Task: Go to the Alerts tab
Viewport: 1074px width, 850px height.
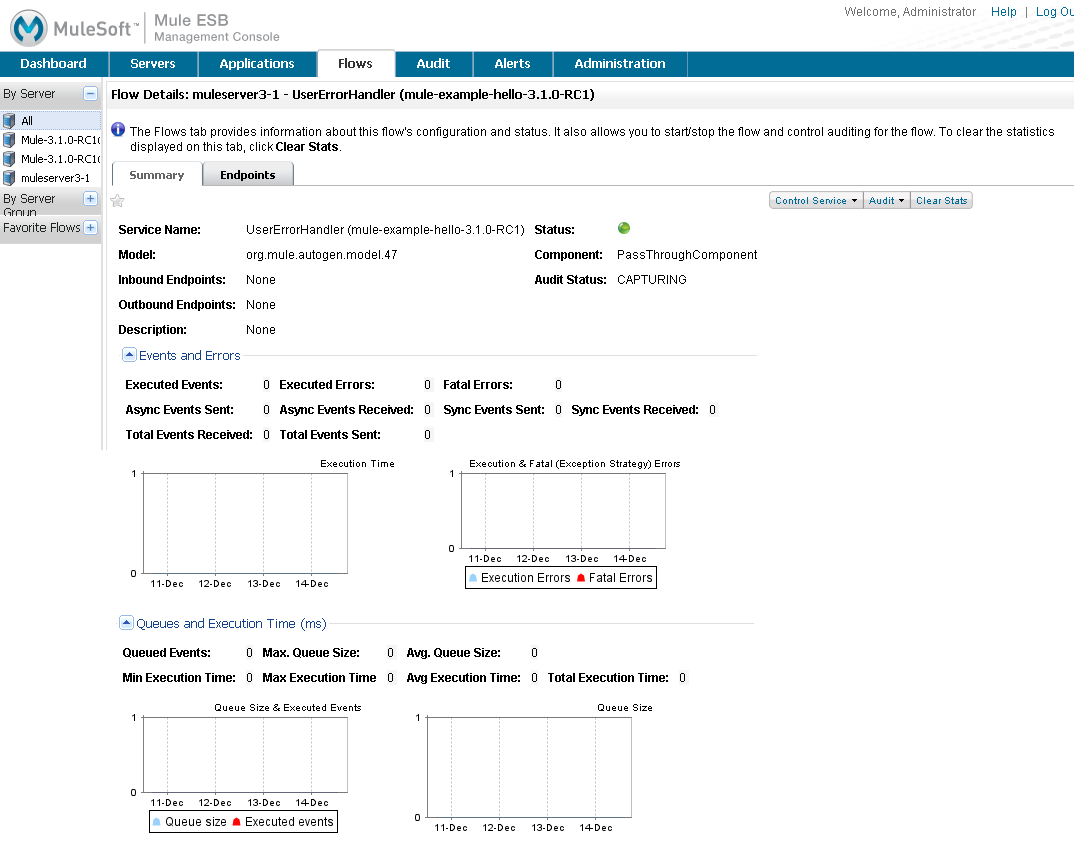Action: tap(512, 64)
